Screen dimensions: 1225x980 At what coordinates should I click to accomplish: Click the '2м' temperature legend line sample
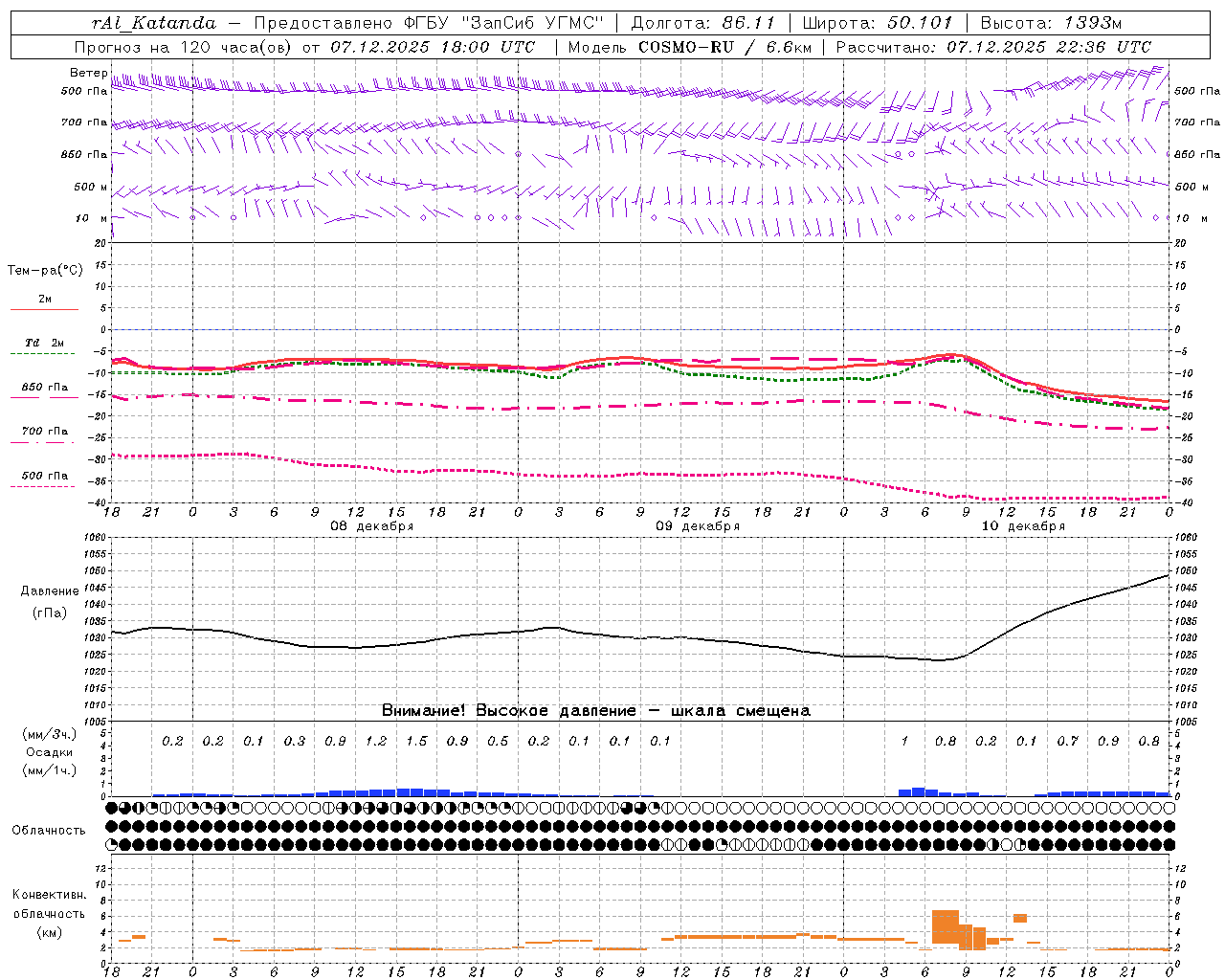coord(44,309)
